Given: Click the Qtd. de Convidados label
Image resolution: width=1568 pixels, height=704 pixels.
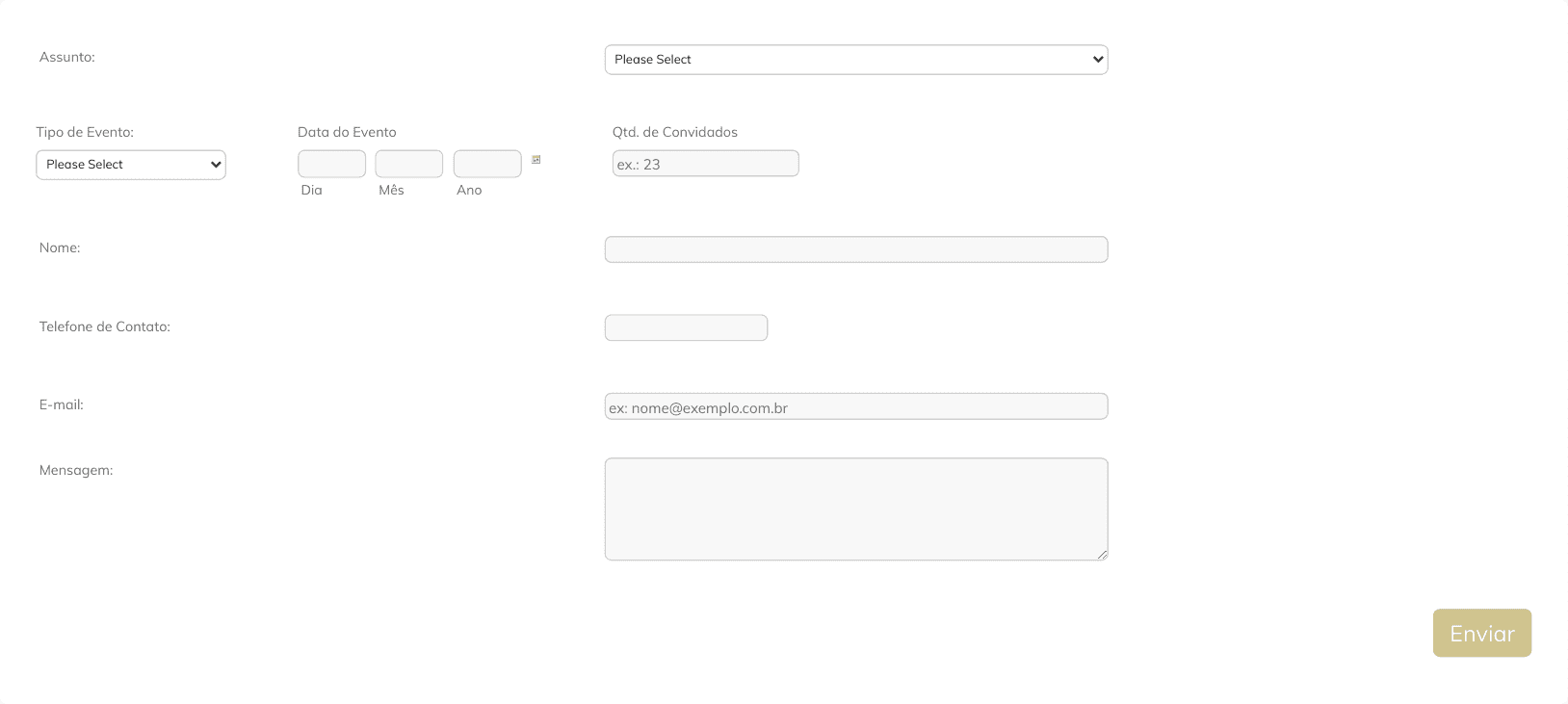Looking at the screenshot, I should pyautogui.click(x=674, y=132).
